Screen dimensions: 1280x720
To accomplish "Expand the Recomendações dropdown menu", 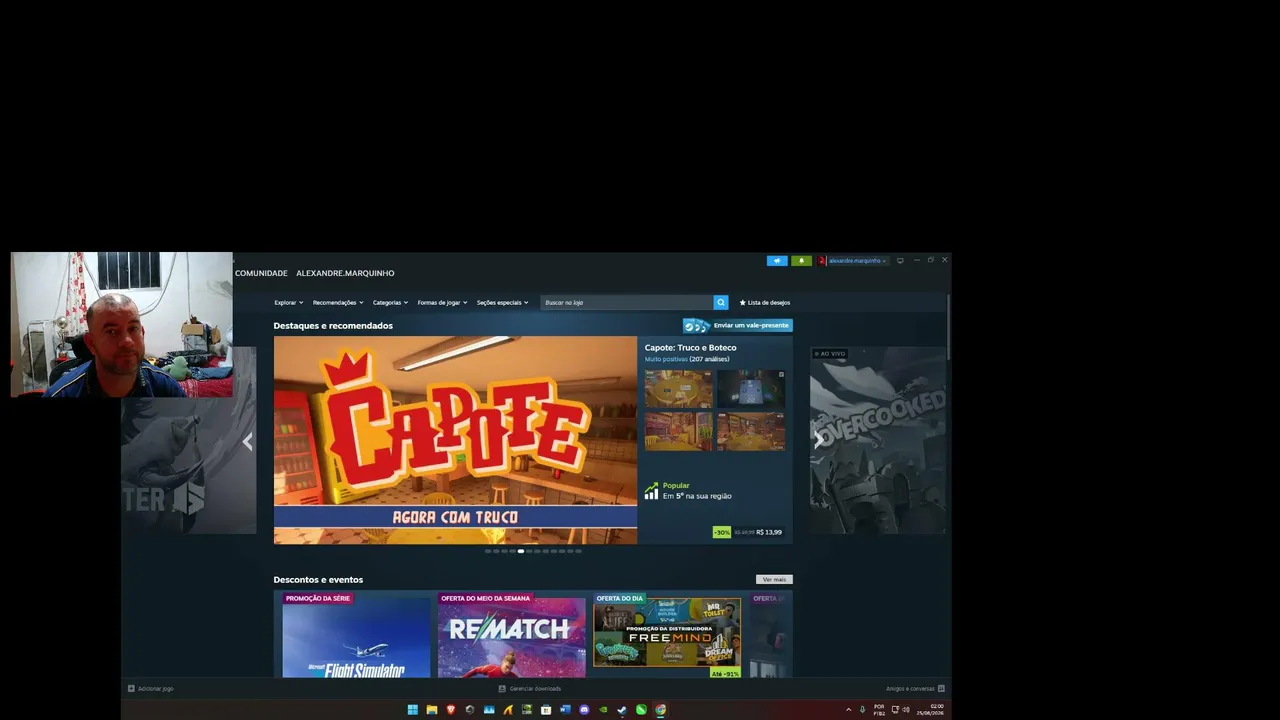I will 338,302.
